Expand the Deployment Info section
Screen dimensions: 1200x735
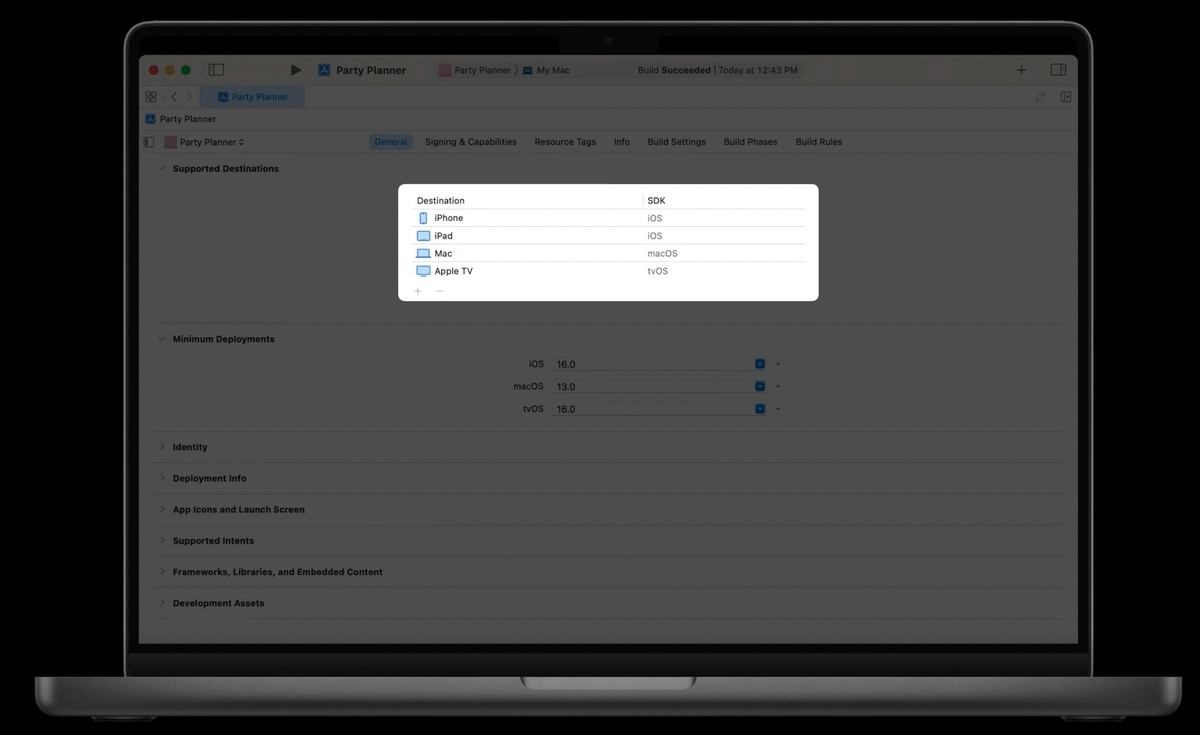click(x=162, y=478)
